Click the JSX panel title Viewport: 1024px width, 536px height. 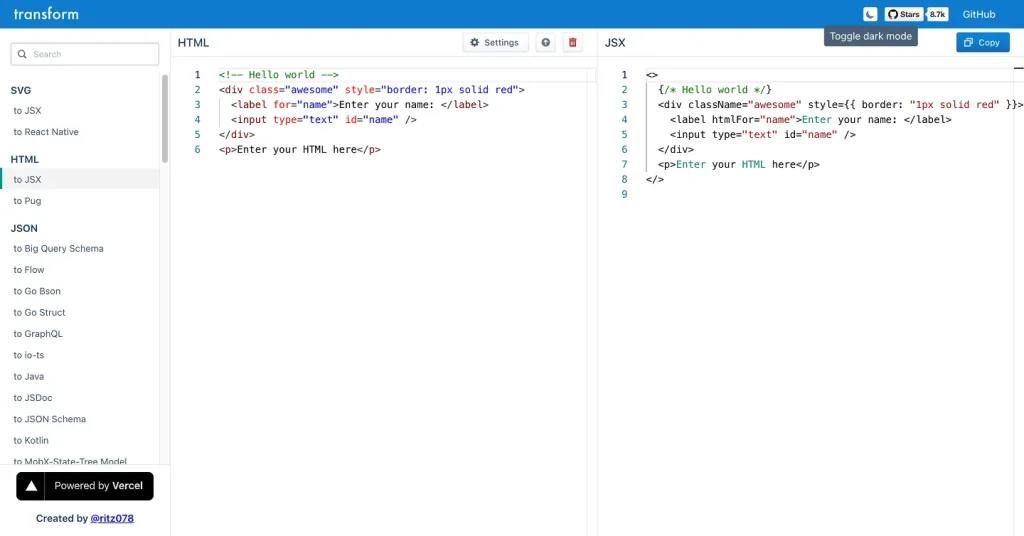click(x=615, y=42)
